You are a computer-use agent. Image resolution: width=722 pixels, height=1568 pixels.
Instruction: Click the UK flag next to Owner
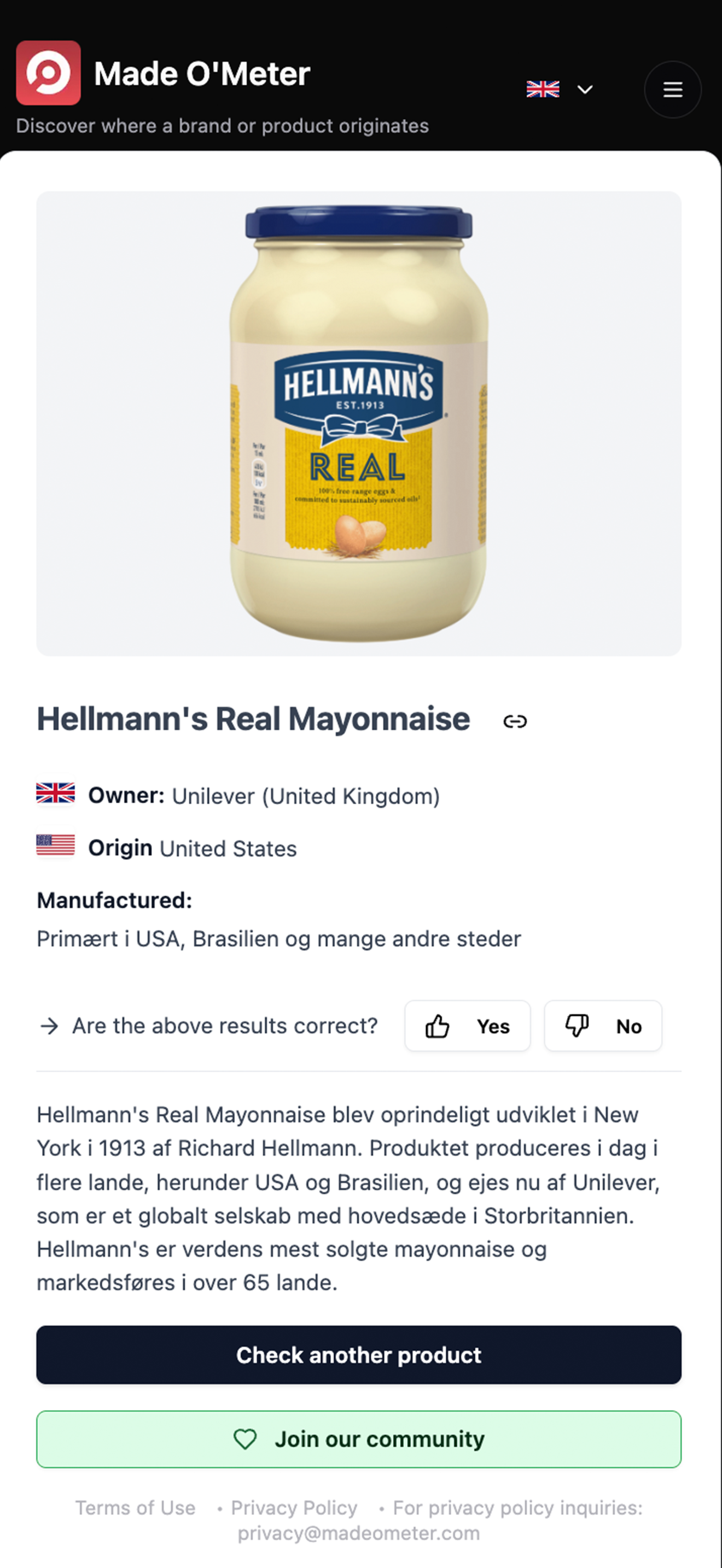(x=55, y=793)
